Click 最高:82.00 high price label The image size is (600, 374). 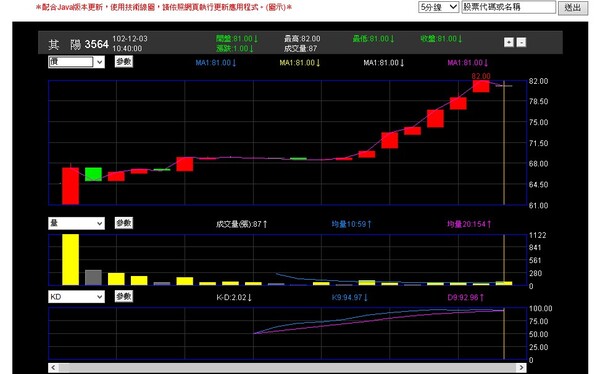click(302, 39)
